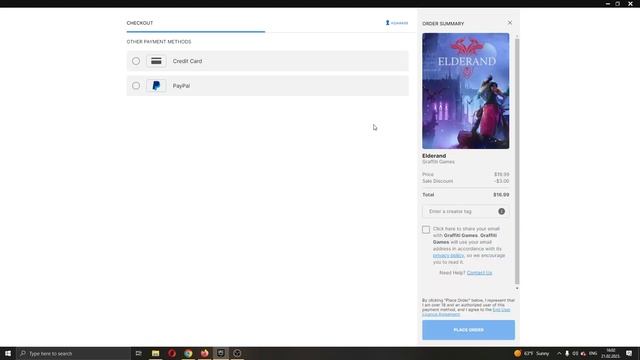Open the Contact Us link
The width and height of the screenshot is (640, 360).
pos(479,273)
